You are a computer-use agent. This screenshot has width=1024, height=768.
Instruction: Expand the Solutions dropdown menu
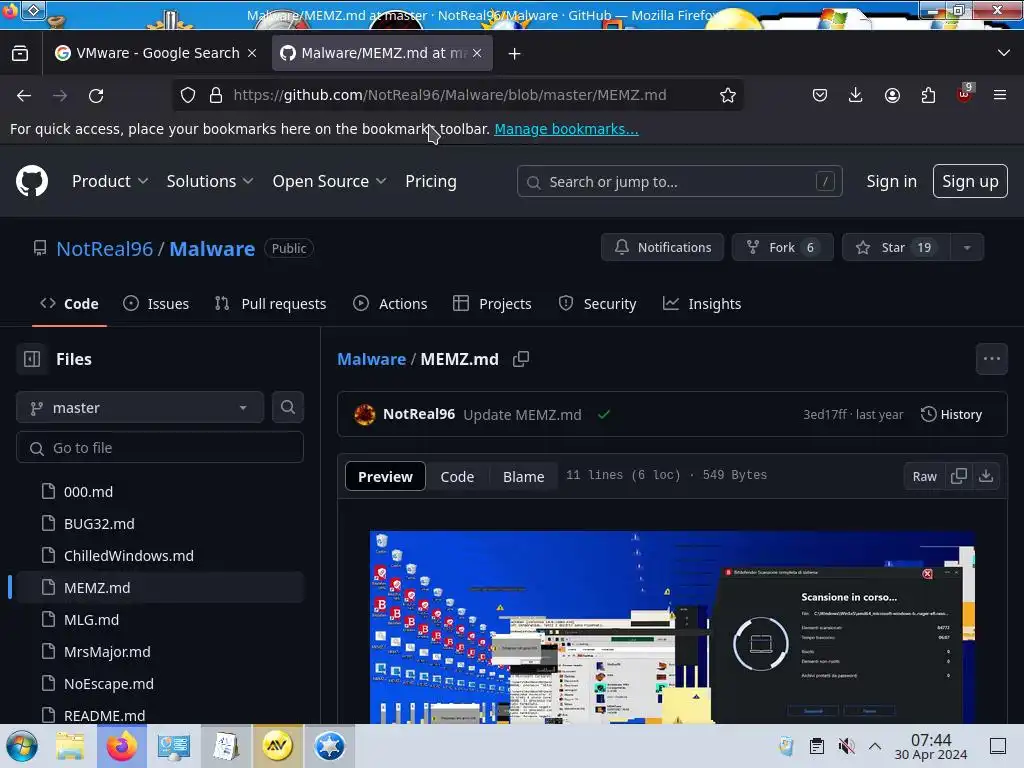210,181
